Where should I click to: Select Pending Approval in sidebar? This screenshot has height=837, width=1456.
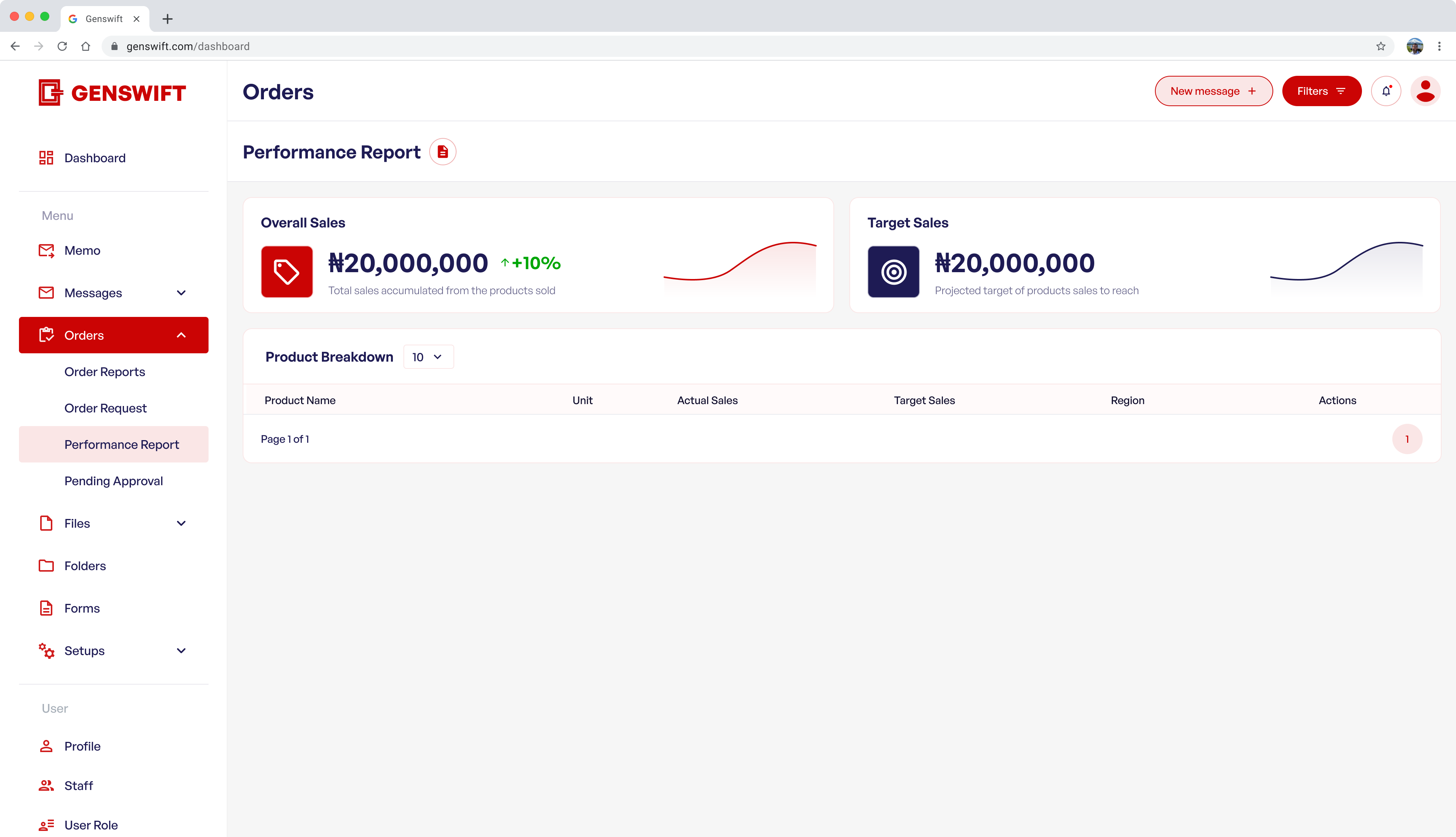(114, 481)
